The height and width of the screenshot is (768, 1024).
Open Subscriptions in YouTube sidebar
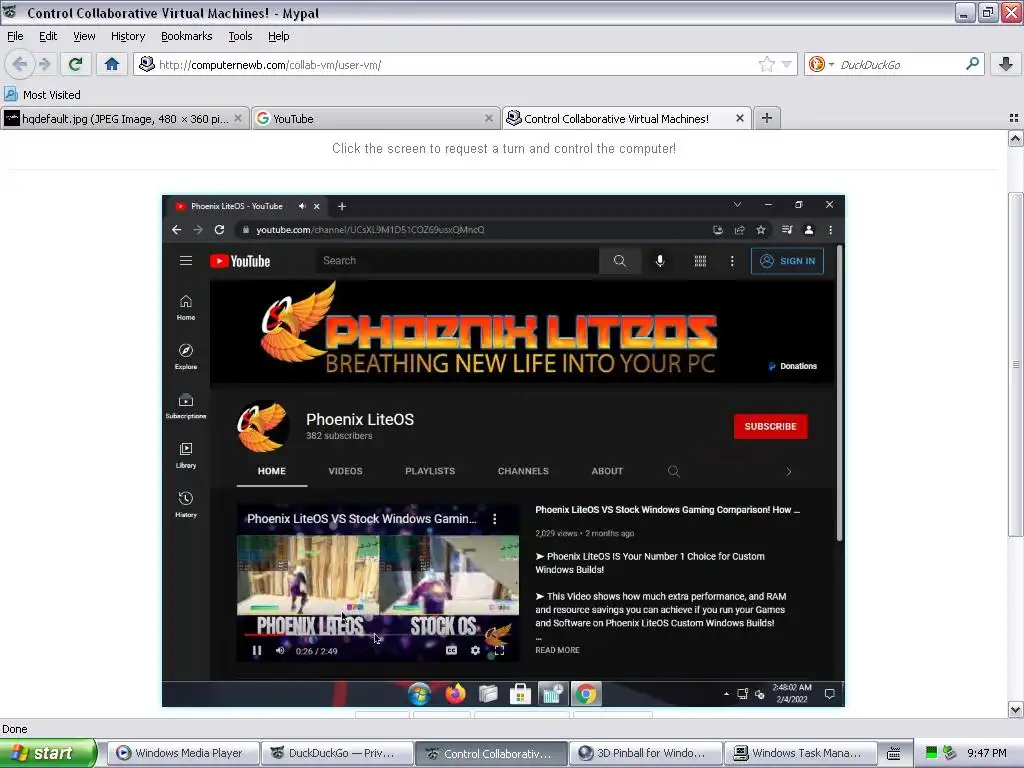(x=186, y=406)
